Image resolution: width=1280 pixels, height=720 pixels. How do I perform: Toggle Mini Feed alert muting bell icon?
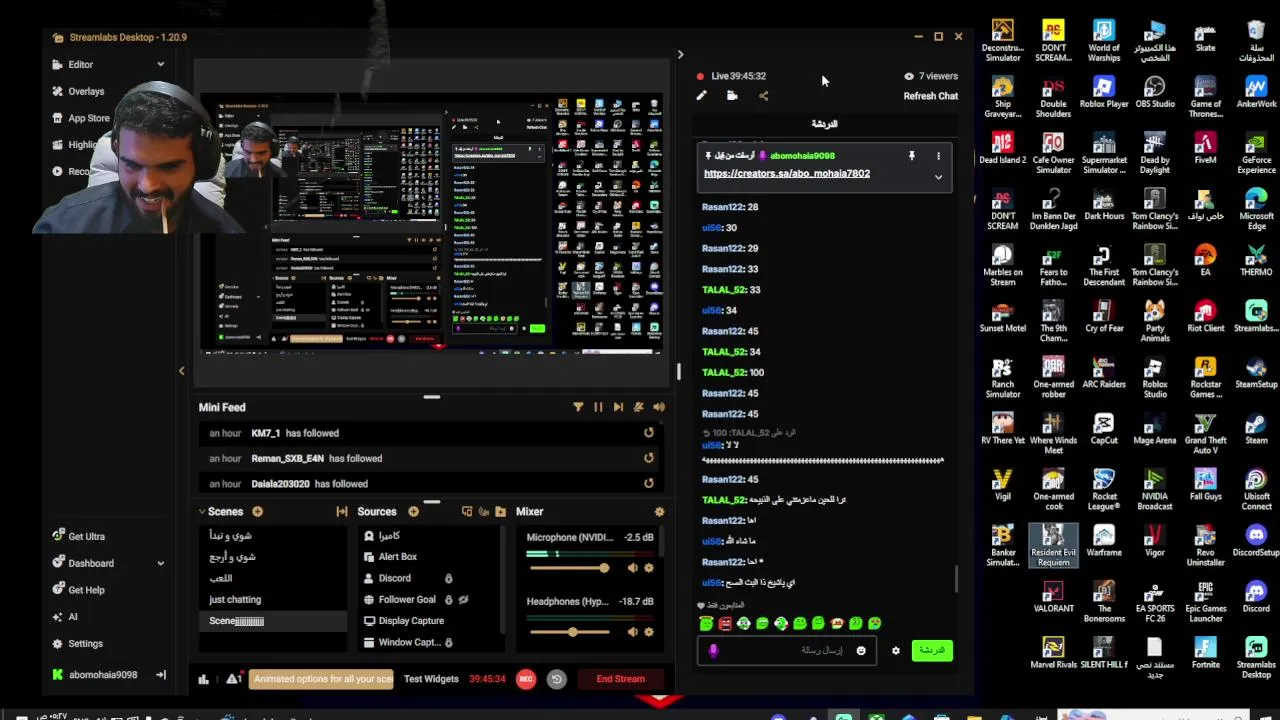click(x=638, y=407)
